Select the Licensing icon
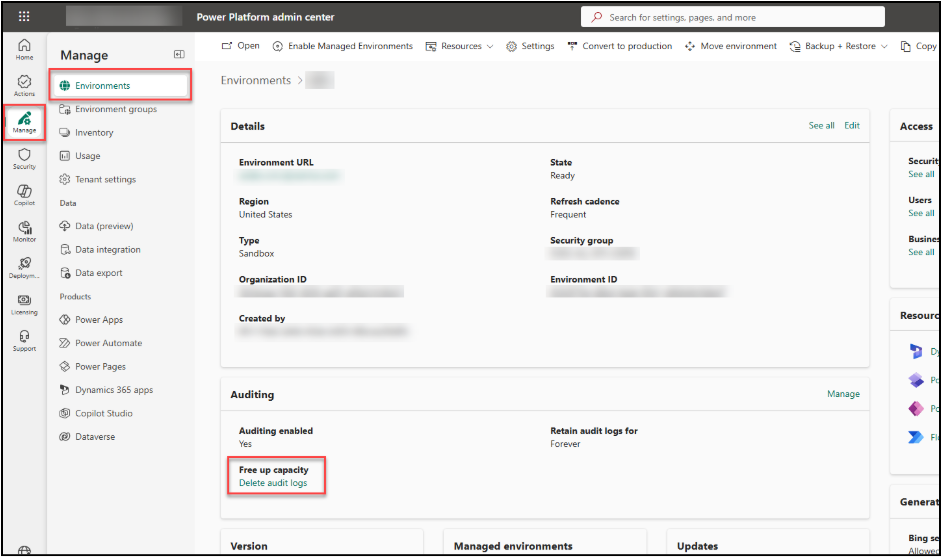 [x=24, y=304]
